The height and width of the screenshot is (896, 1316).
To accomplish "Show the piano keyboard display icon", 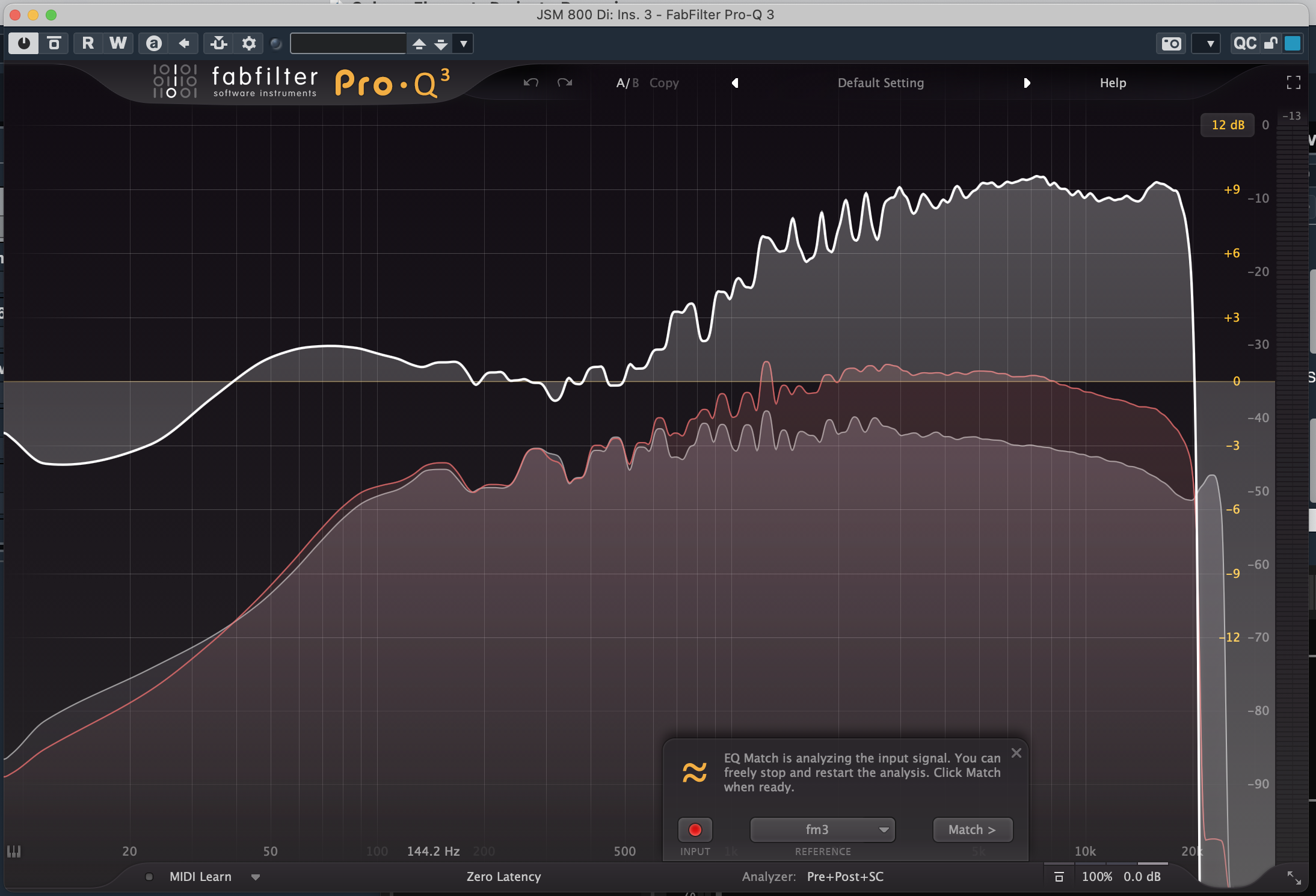I will pyautogui.click(x=14, y=851).
